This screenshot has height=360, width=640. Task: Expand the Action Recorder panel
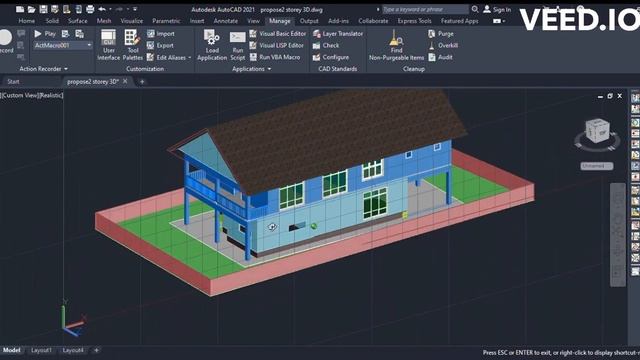pos(44,69)
